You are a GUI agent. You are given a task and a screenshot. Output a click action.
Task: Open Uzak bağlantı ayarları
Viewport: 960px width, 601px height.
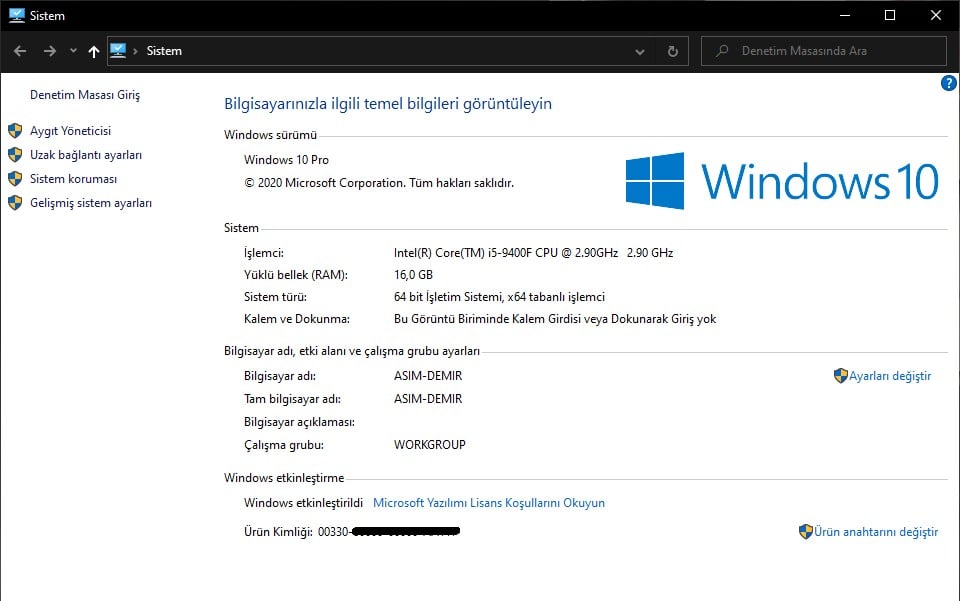coord(86,155)
